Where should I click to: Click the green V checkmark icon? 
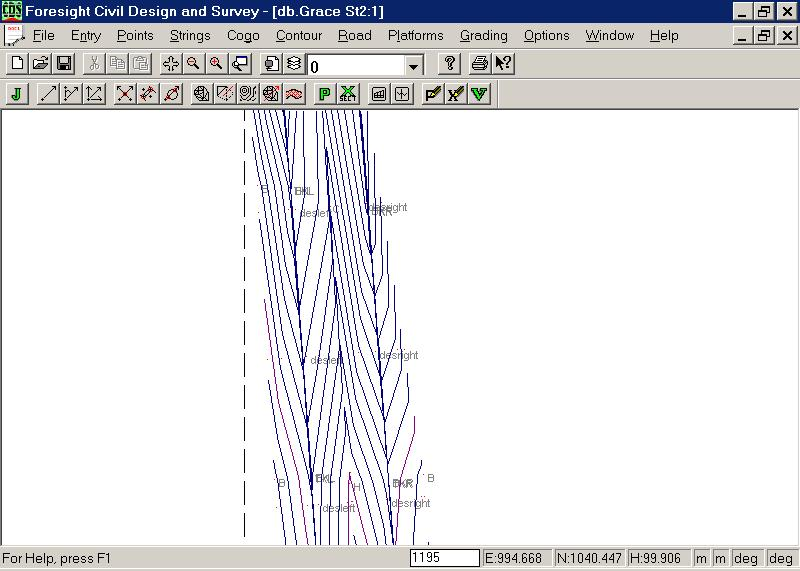(x=479, y=94)
